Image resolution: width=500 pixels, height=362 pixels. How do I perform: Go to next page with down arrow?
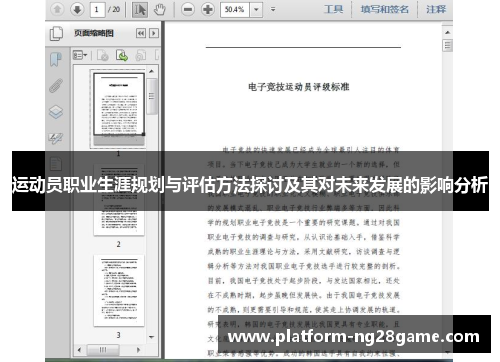[77, 9]
